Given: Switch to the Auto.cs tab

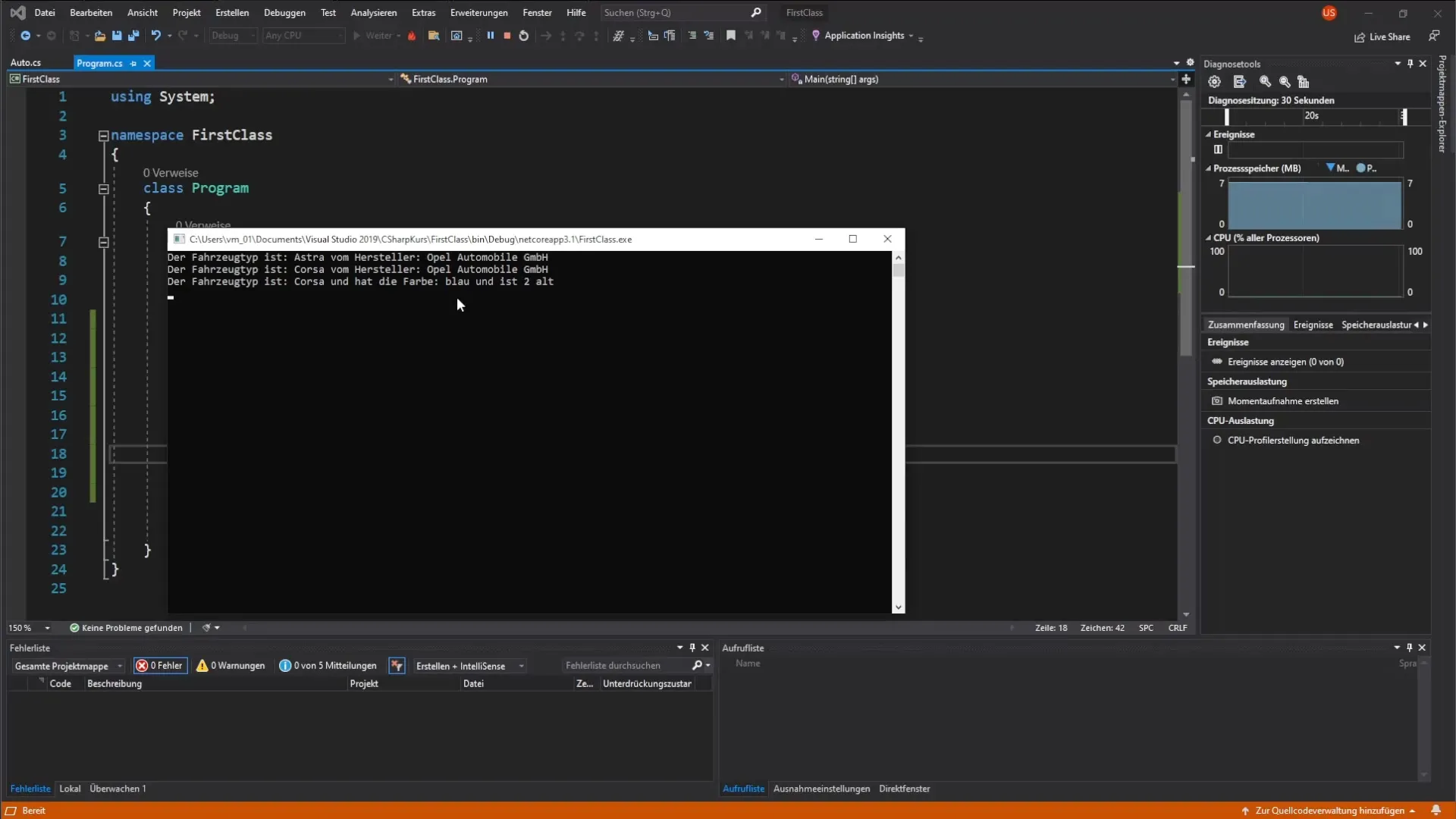Looking at the screenshot, I should [x=26, y=63].
